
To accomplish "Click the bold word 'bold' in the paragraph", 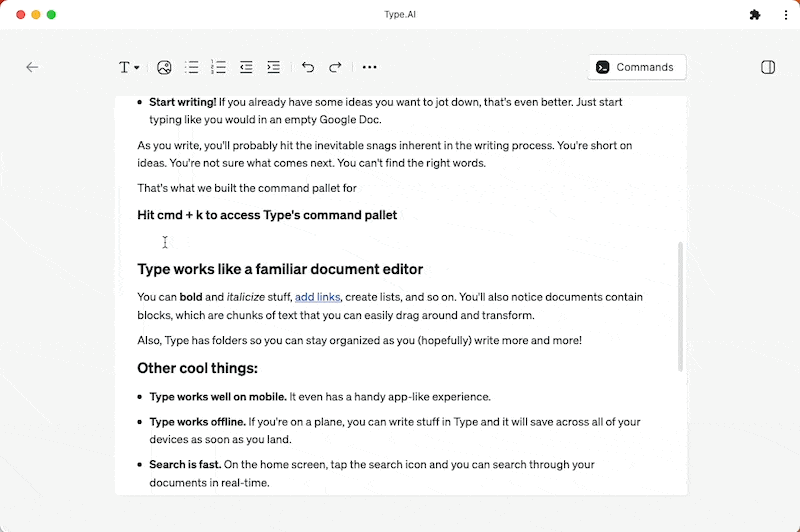I will click(191, 297).
